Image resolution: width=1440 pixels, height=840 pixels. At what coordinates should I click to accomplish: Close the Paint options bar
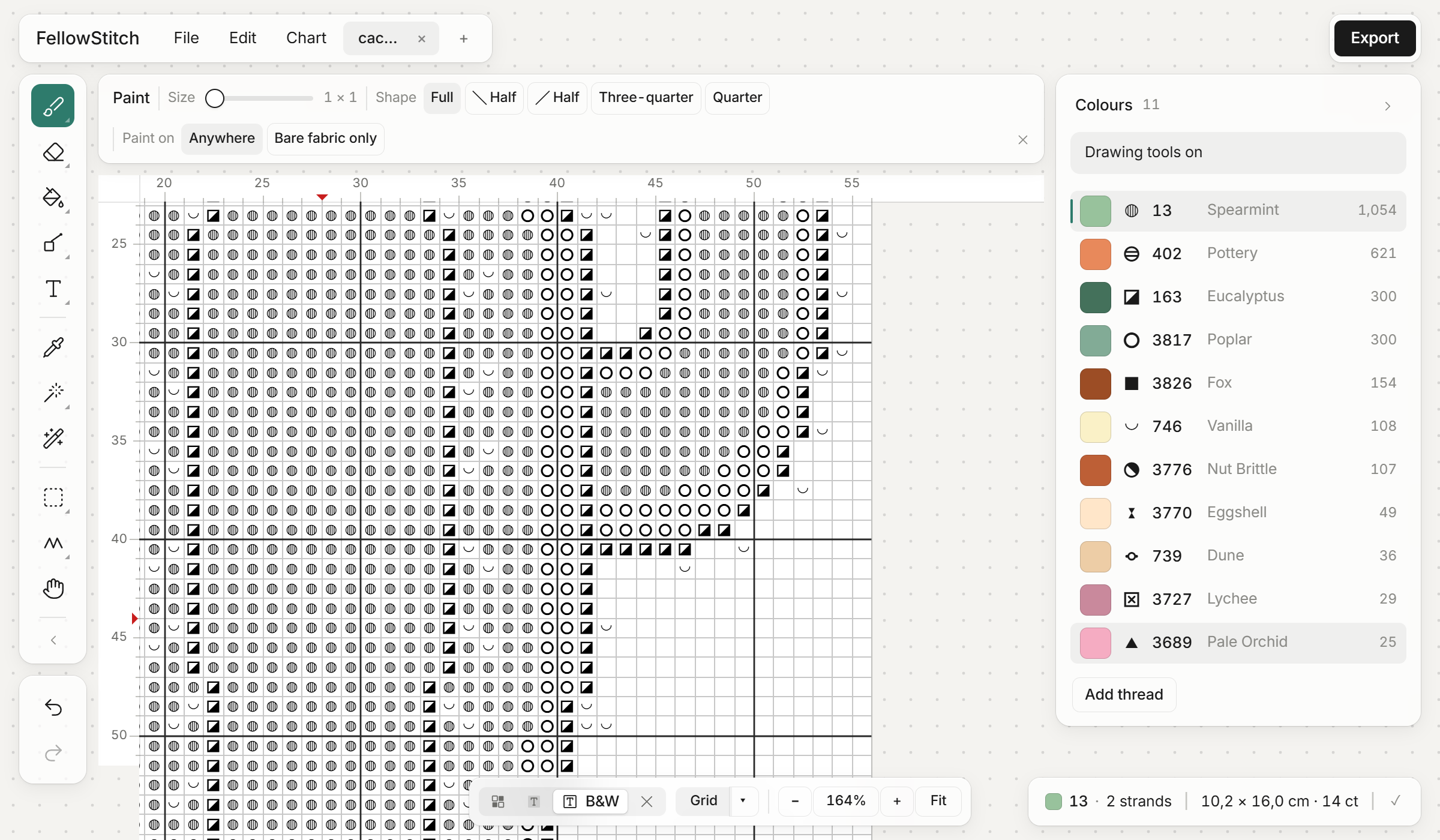[1023, 140]
